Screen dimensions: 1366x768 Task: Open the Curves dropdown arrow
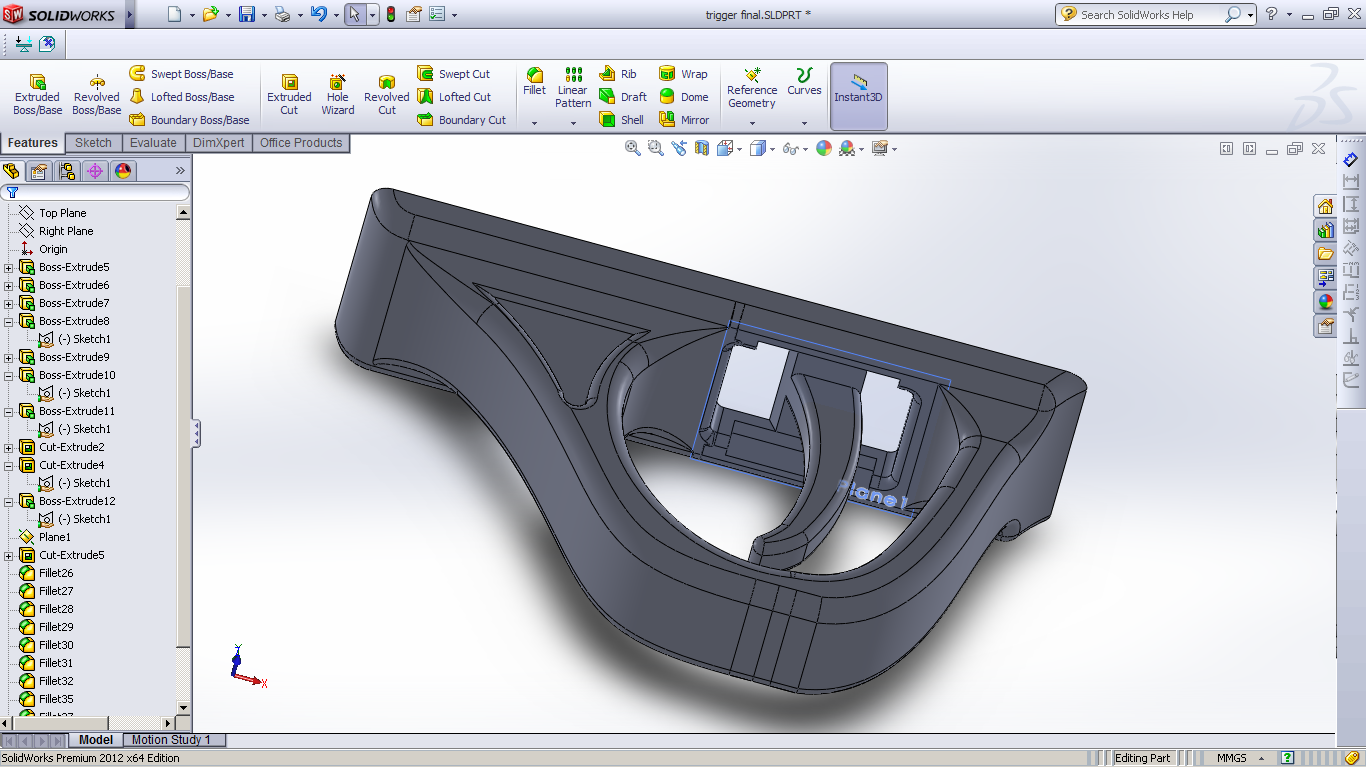(x=804, y=123)
